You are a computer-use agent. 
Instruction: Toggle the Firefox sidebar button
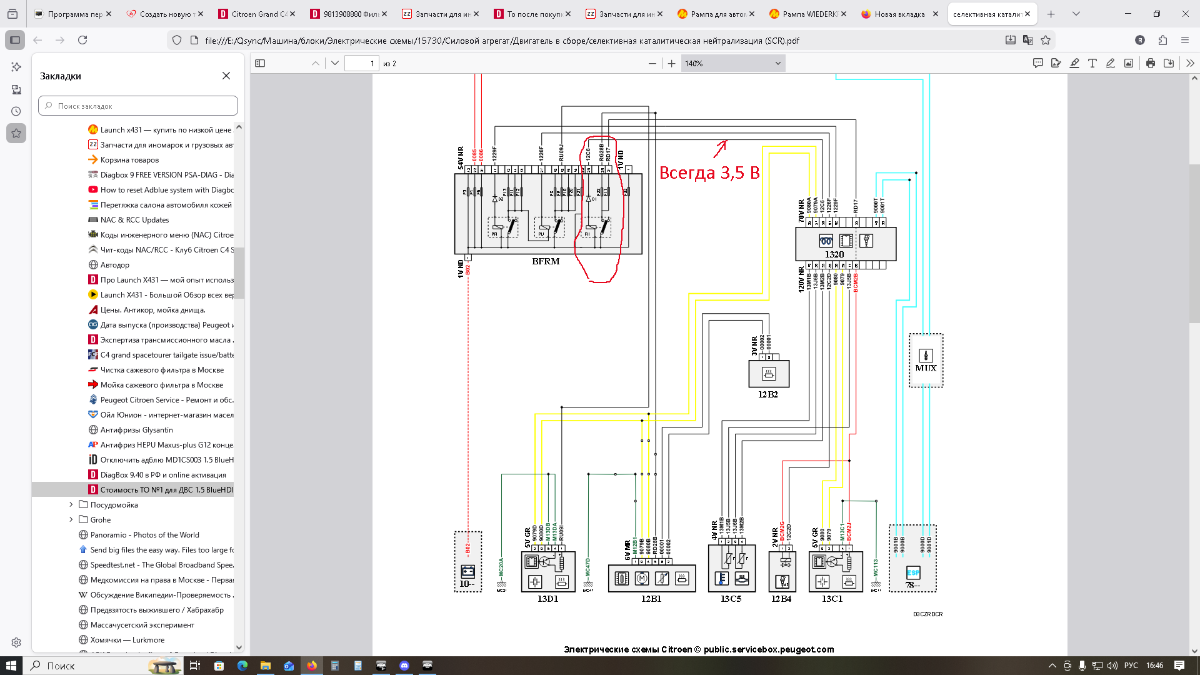(15, 40)
